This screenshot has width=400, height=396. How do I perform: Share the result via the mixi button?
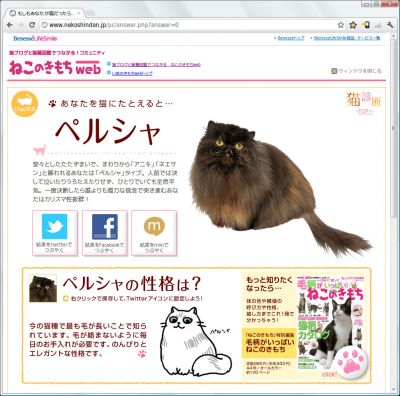pos(154,233)
